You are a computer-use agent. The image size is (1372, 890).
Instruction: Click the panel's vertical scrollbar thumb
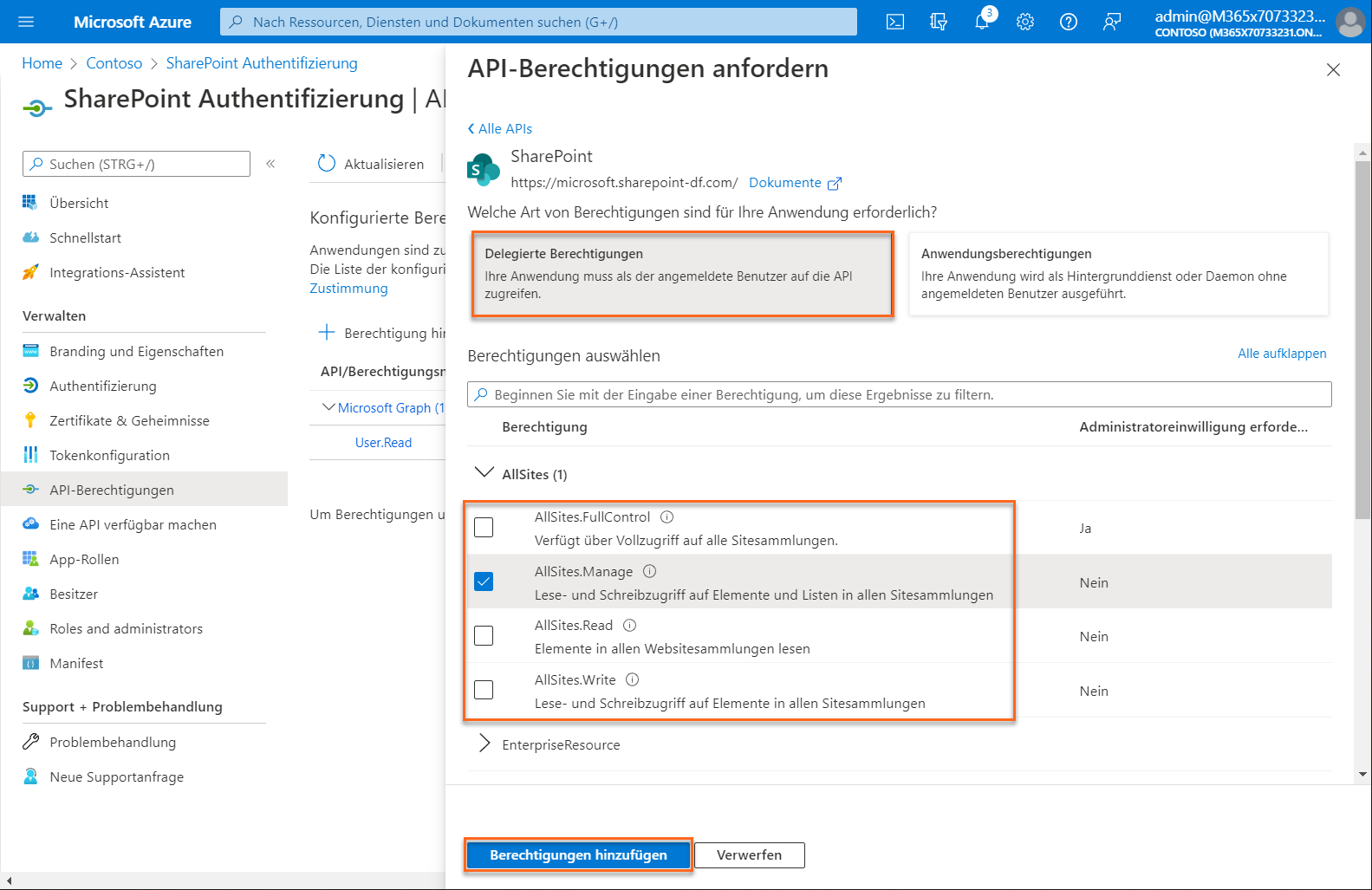click(1362, 340)
